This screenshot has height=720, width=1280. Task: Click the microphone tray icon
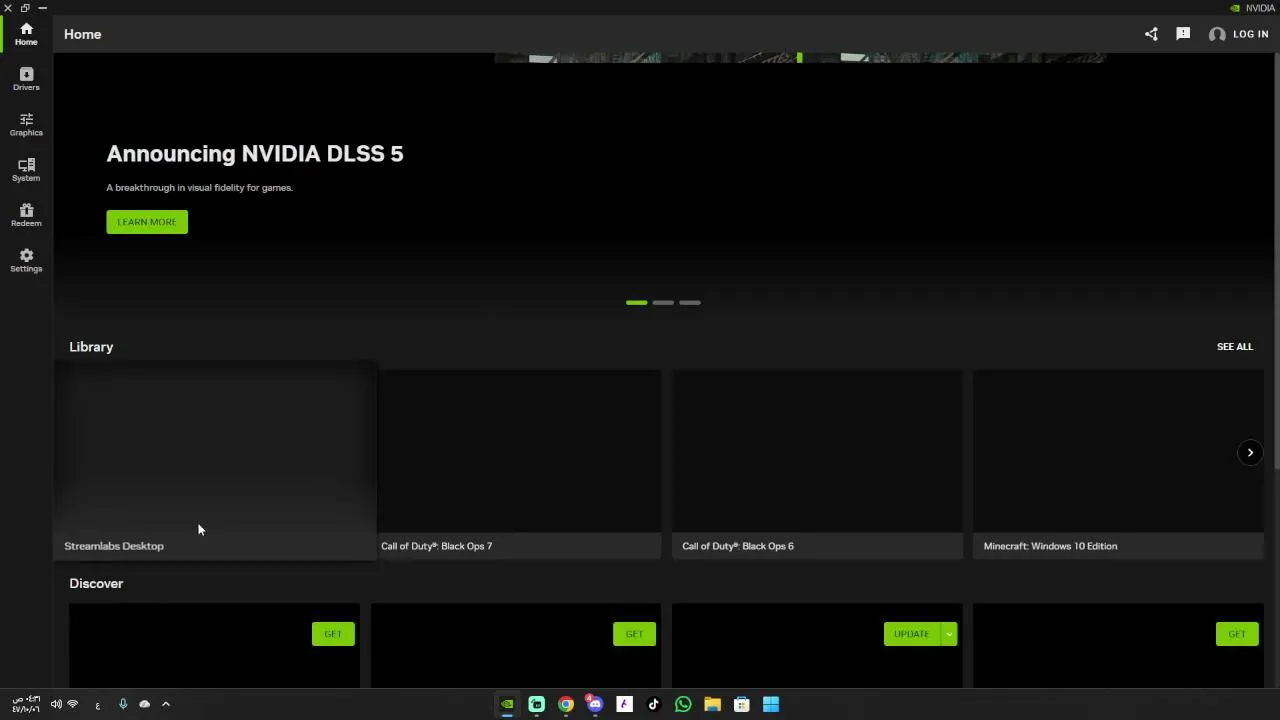[x=123, y=704]
